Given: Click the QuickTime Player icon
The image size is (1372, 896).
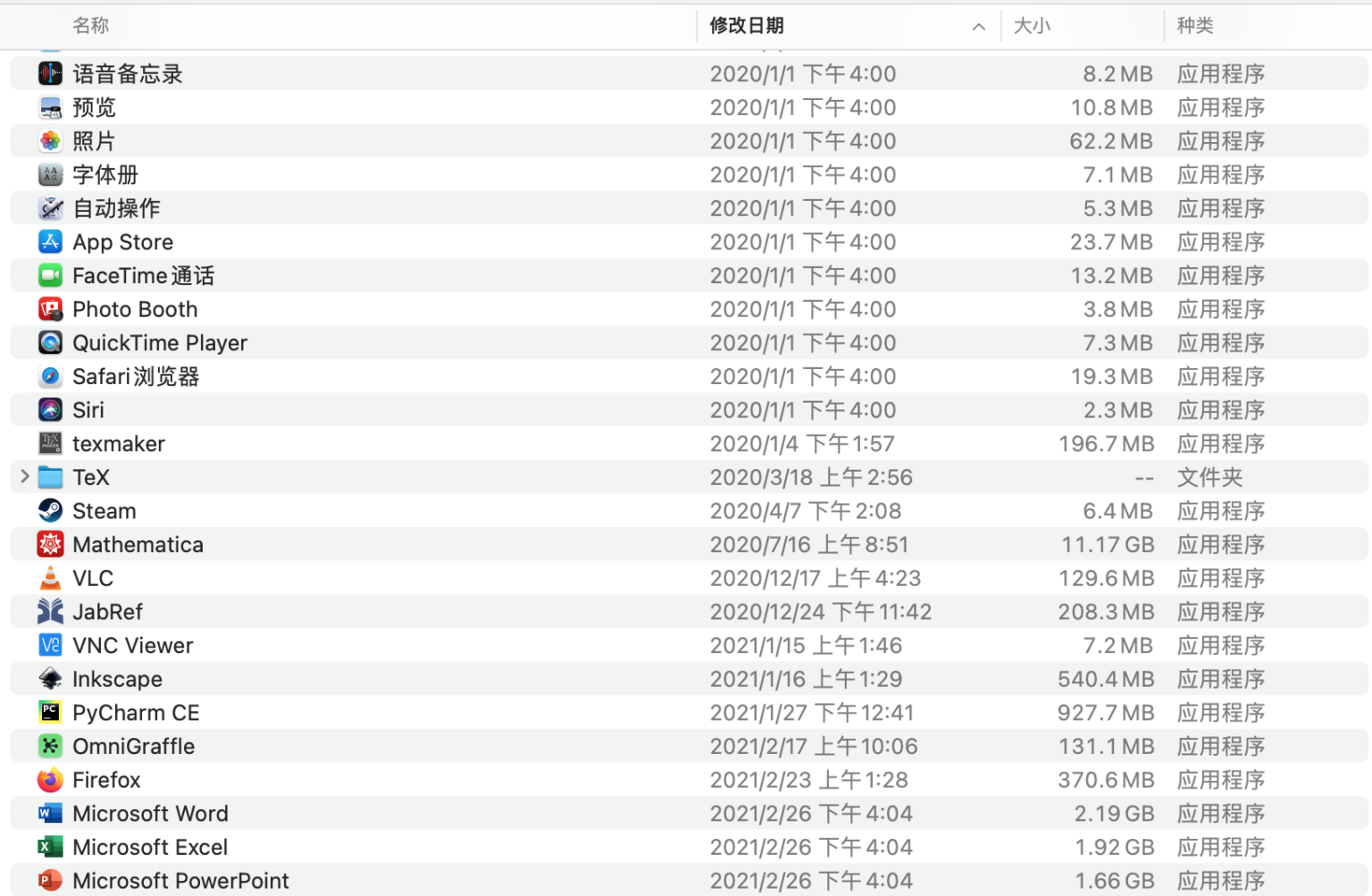Looking at the screenshot, I should (50, 343).
